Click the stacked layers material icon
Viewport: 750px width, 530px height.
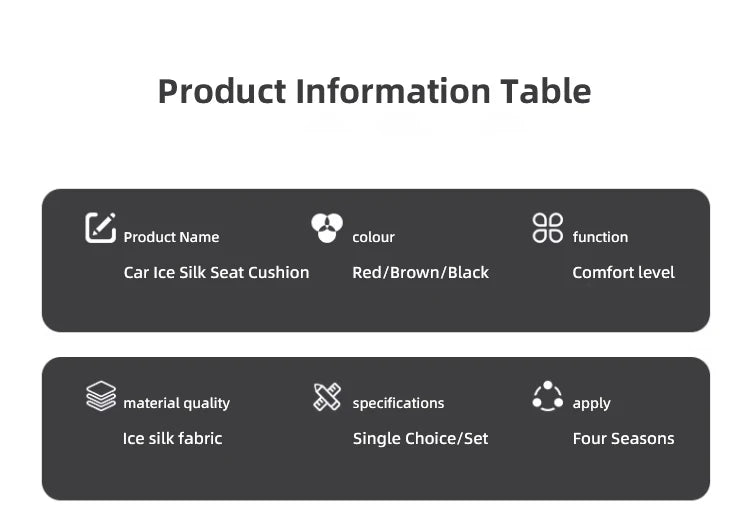click(101, 396)
